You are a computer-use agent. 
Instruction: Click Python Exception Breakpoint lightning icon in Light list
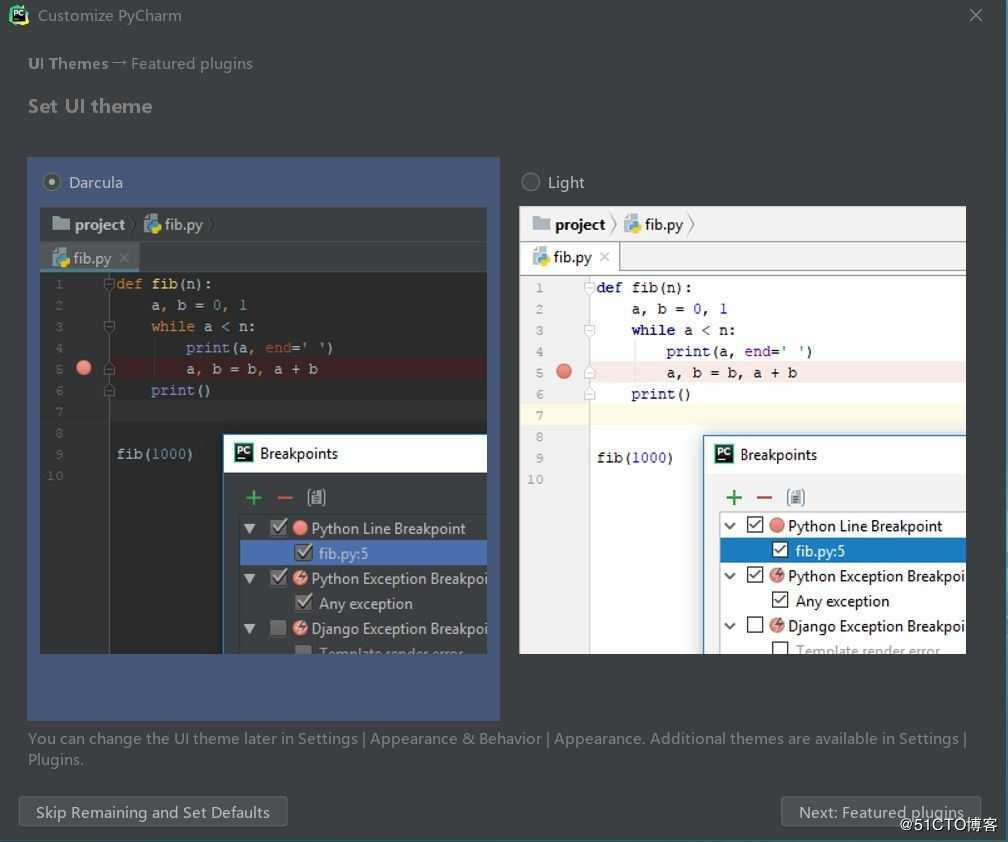pos(777,575)
